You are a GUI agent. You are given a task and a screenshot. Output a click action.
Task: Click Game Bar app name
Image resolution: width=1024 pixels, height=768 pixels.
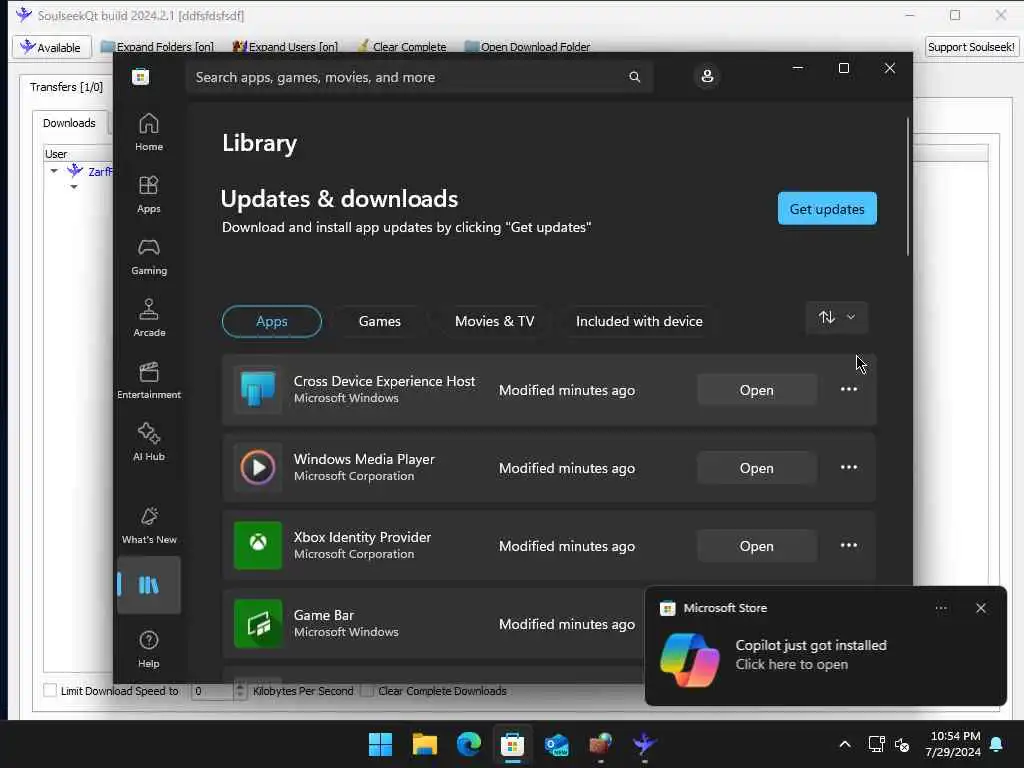click(324, 615)
